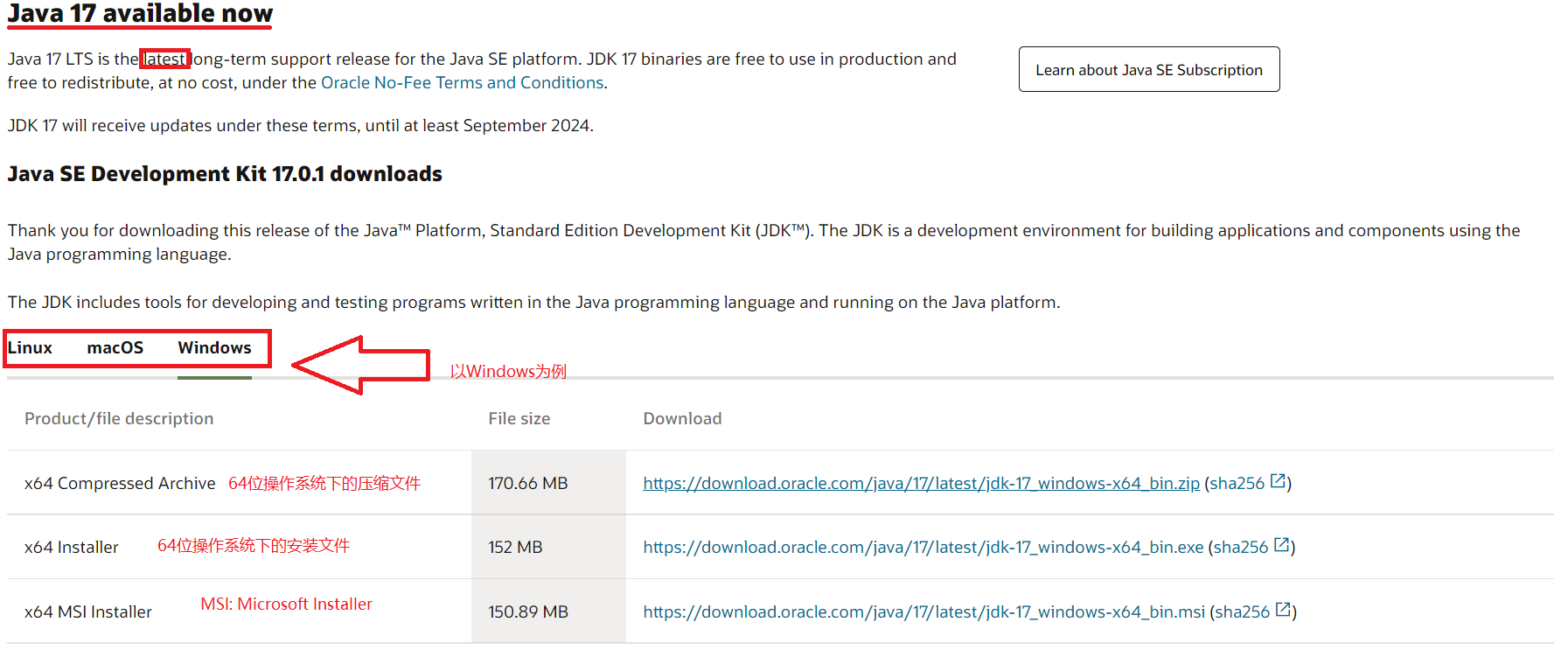Viewport: 1568px width, 657px height.
Task: Click 'x64 Compressed Archive' row label
Action: click(120, 483)
